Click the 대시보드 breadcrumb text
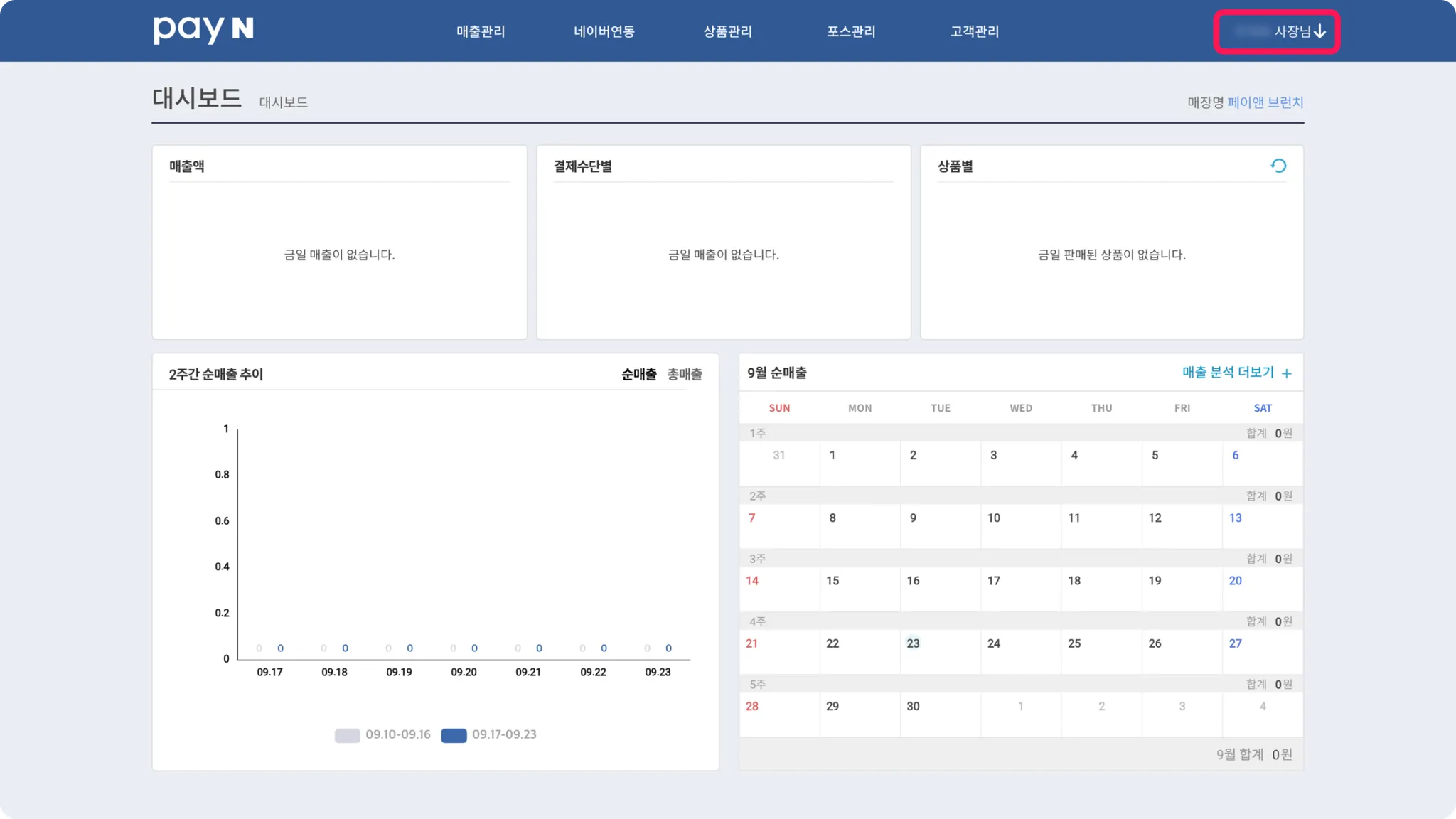 (283, 102)
